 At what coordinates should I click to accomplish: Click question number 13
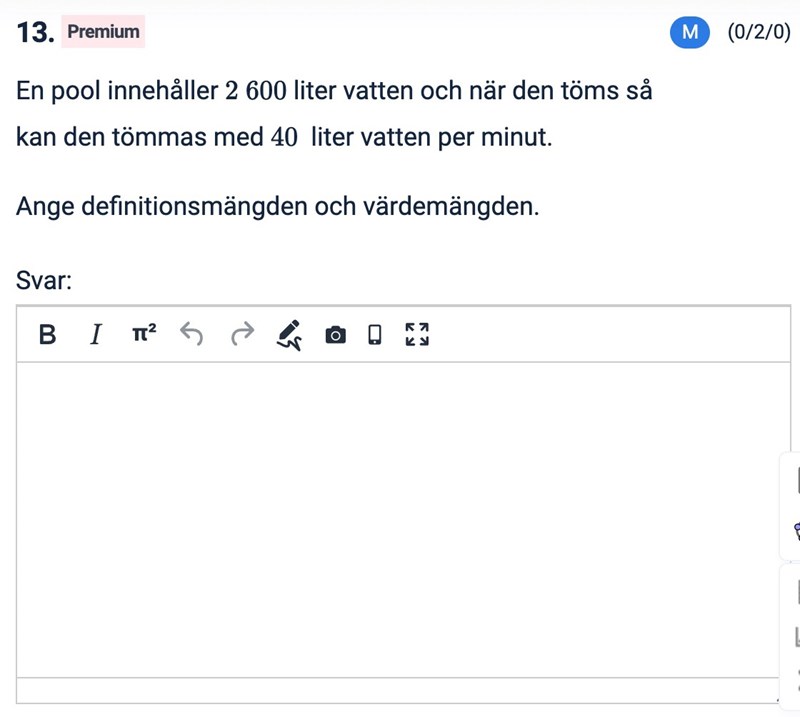(x=34, y=32)
